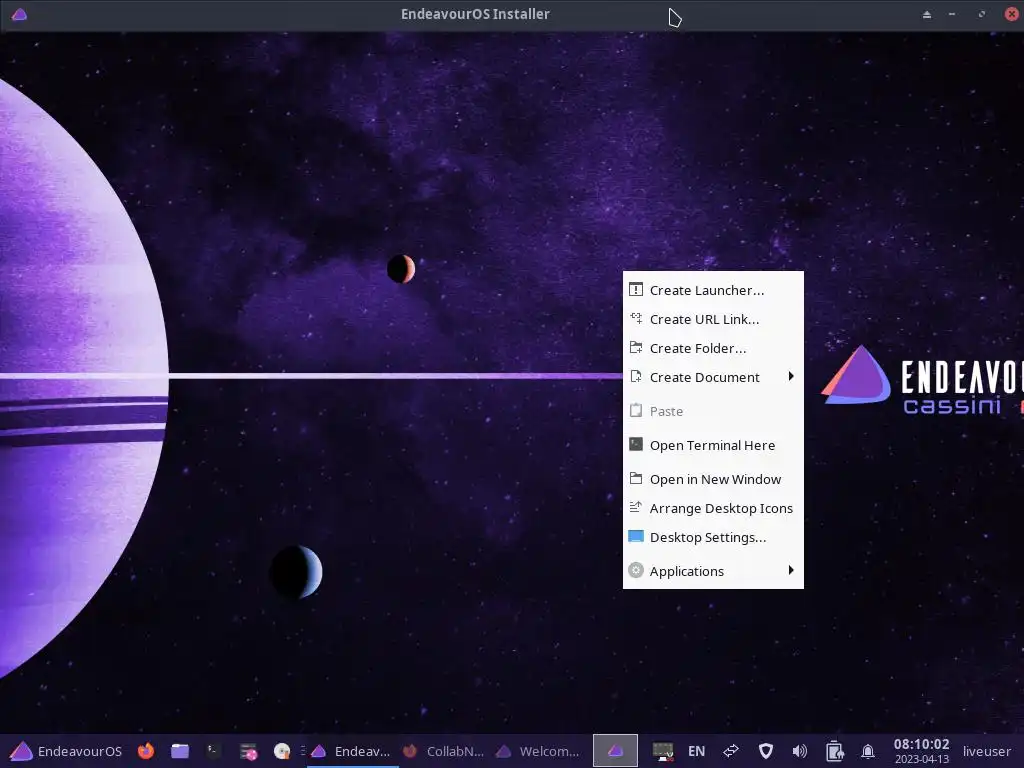Click the clock showing 08:10:02
The width and height of the screenshot is (1024, 768).
pos(921,751)
